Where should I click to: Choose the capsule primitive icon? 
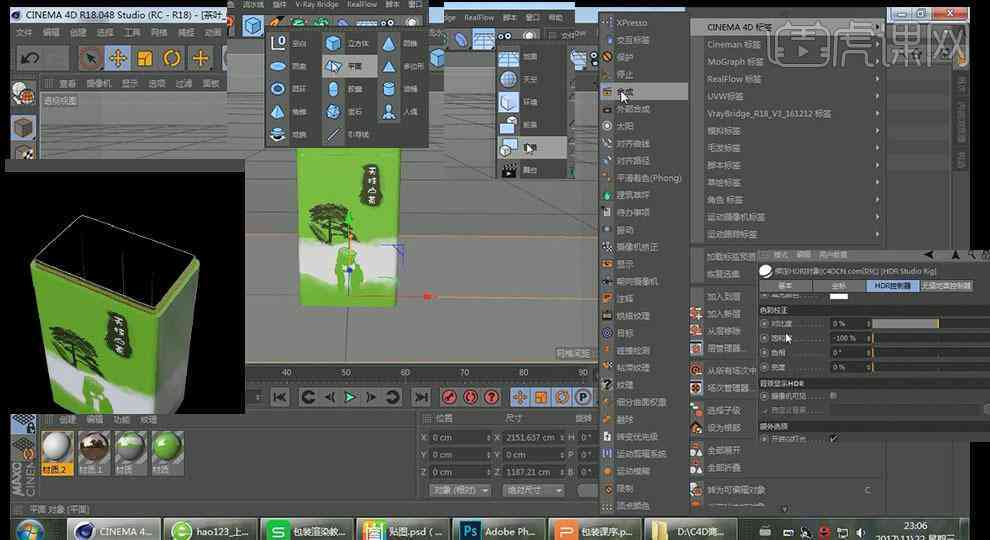pyautogui.click(x=333, y=89)
